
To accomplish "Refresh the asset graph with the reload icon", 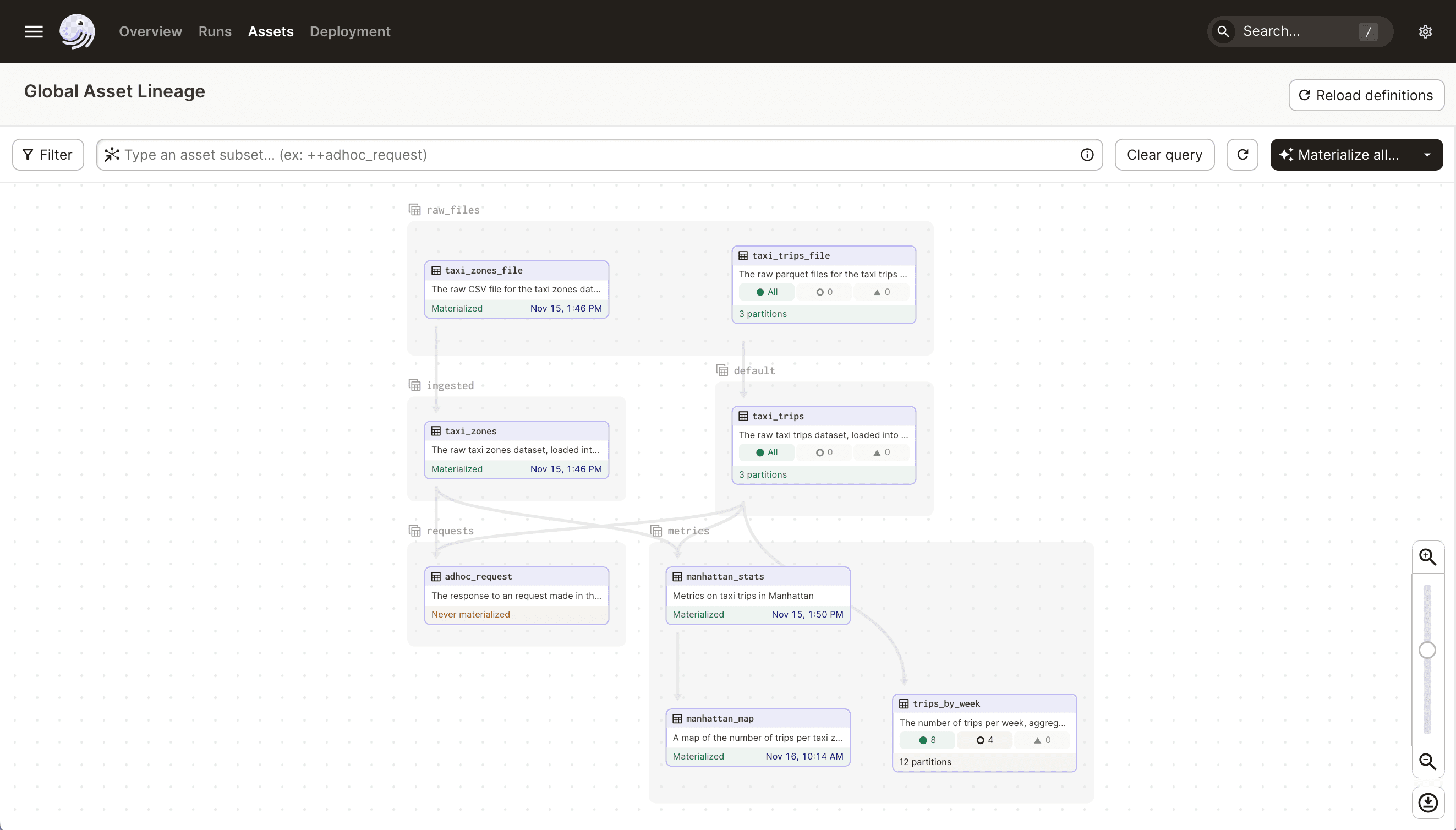I will point(1242,155).
